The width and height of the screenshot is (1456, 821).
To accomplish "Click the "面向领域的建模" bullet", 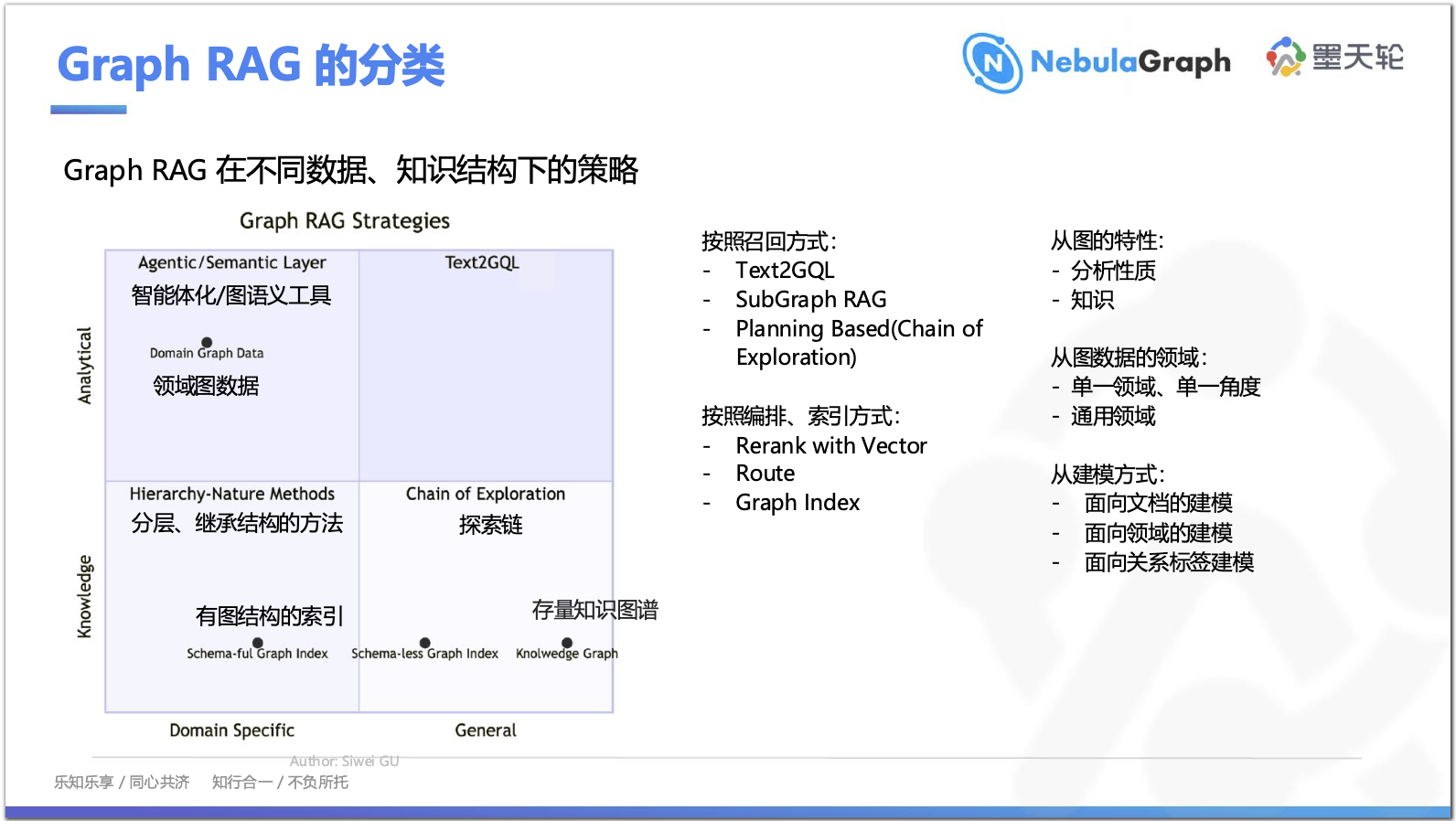I will pos(1159,533).
